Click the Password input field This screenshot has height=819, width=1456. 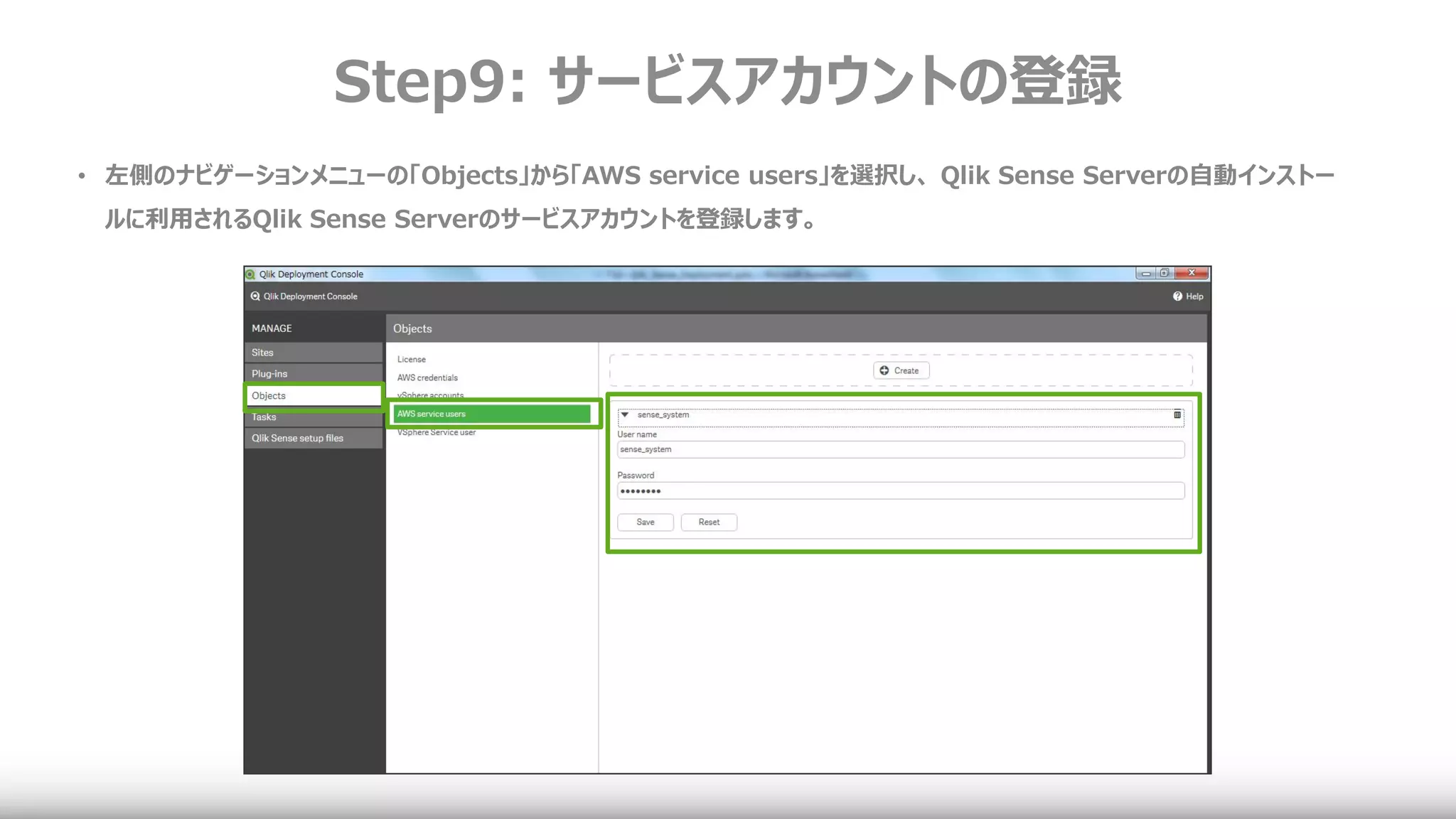(901, 491)
